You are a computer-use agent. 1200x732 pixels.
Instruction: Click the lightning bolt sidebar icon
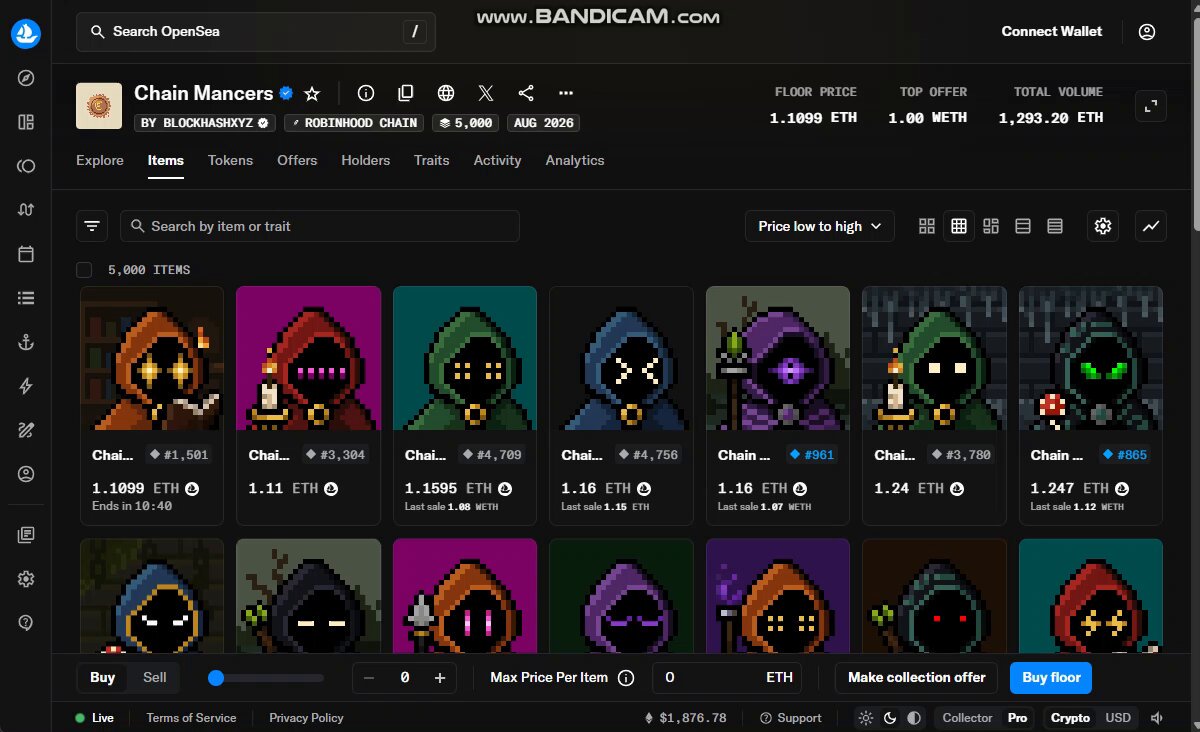[26, 386]
